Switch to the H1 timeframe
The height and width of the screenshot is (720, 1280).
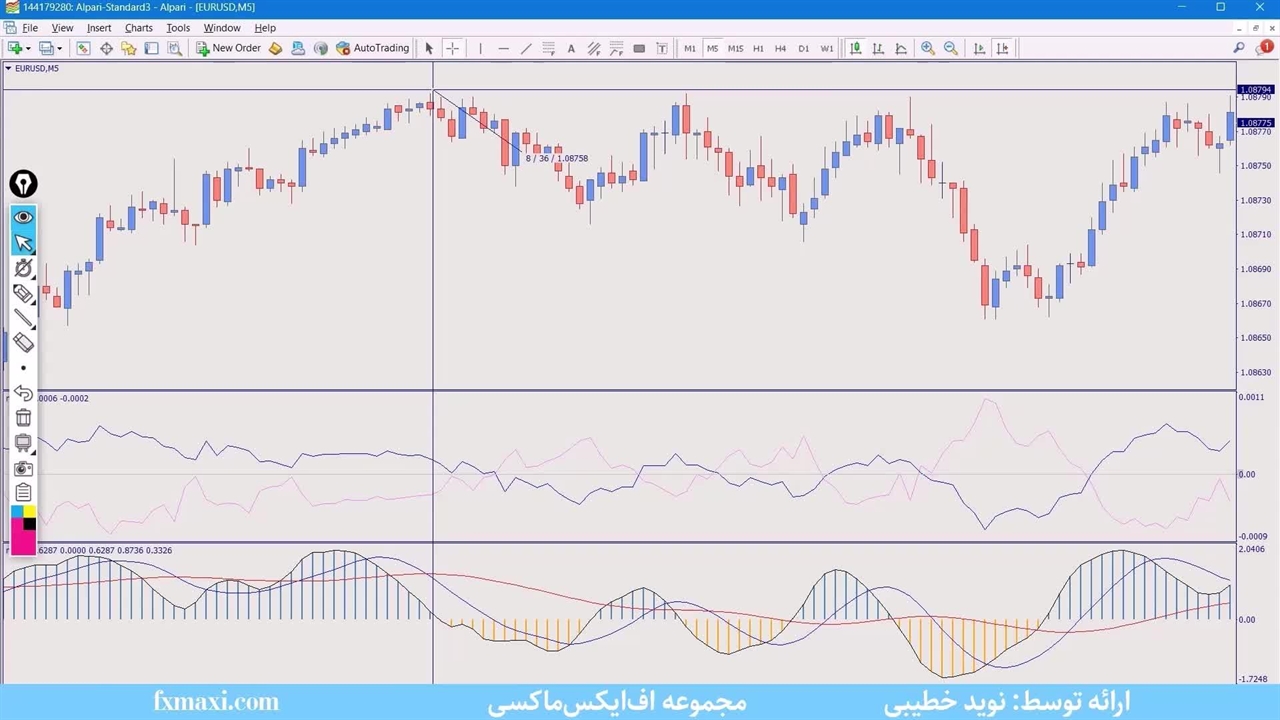tap(758, 48)
